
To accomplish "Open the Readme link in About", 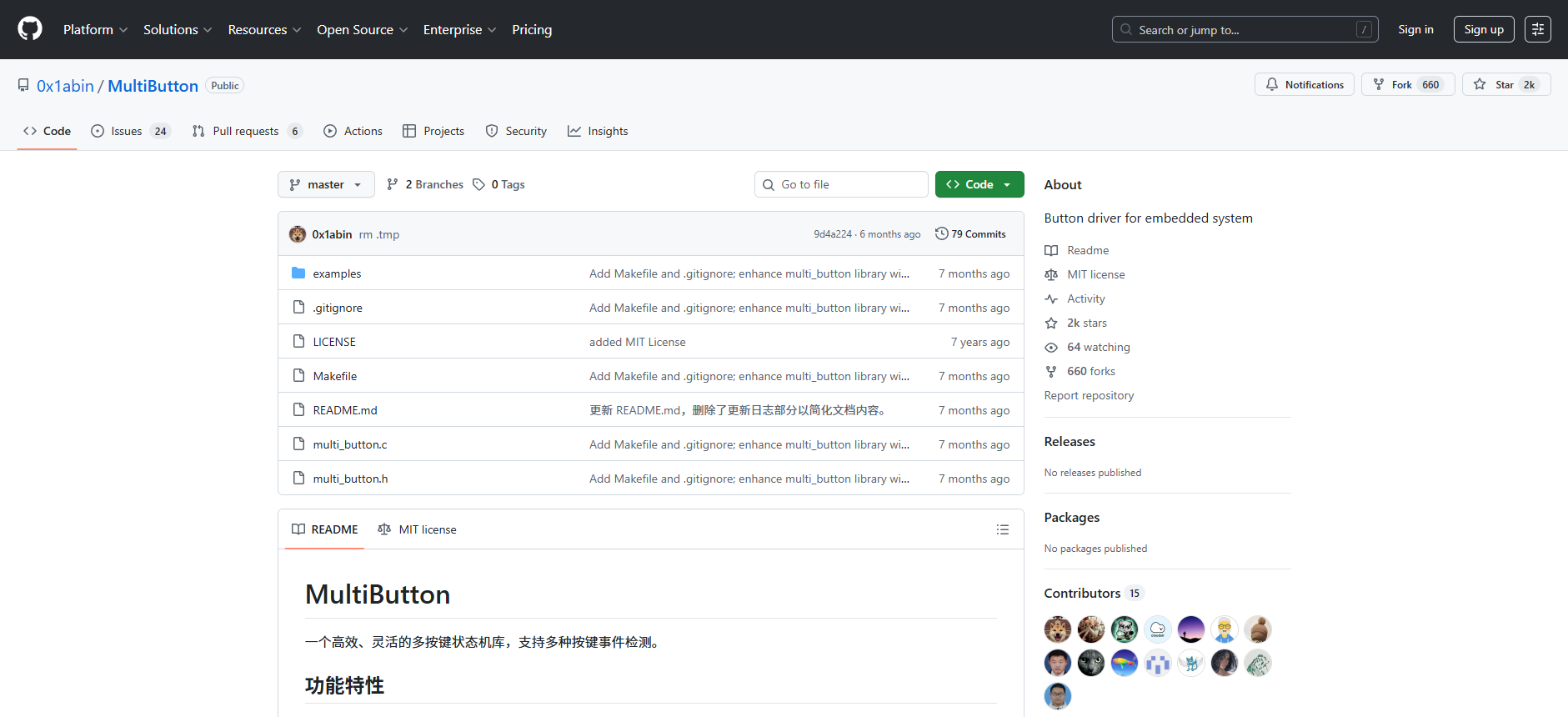I will tap(1088, 250).
